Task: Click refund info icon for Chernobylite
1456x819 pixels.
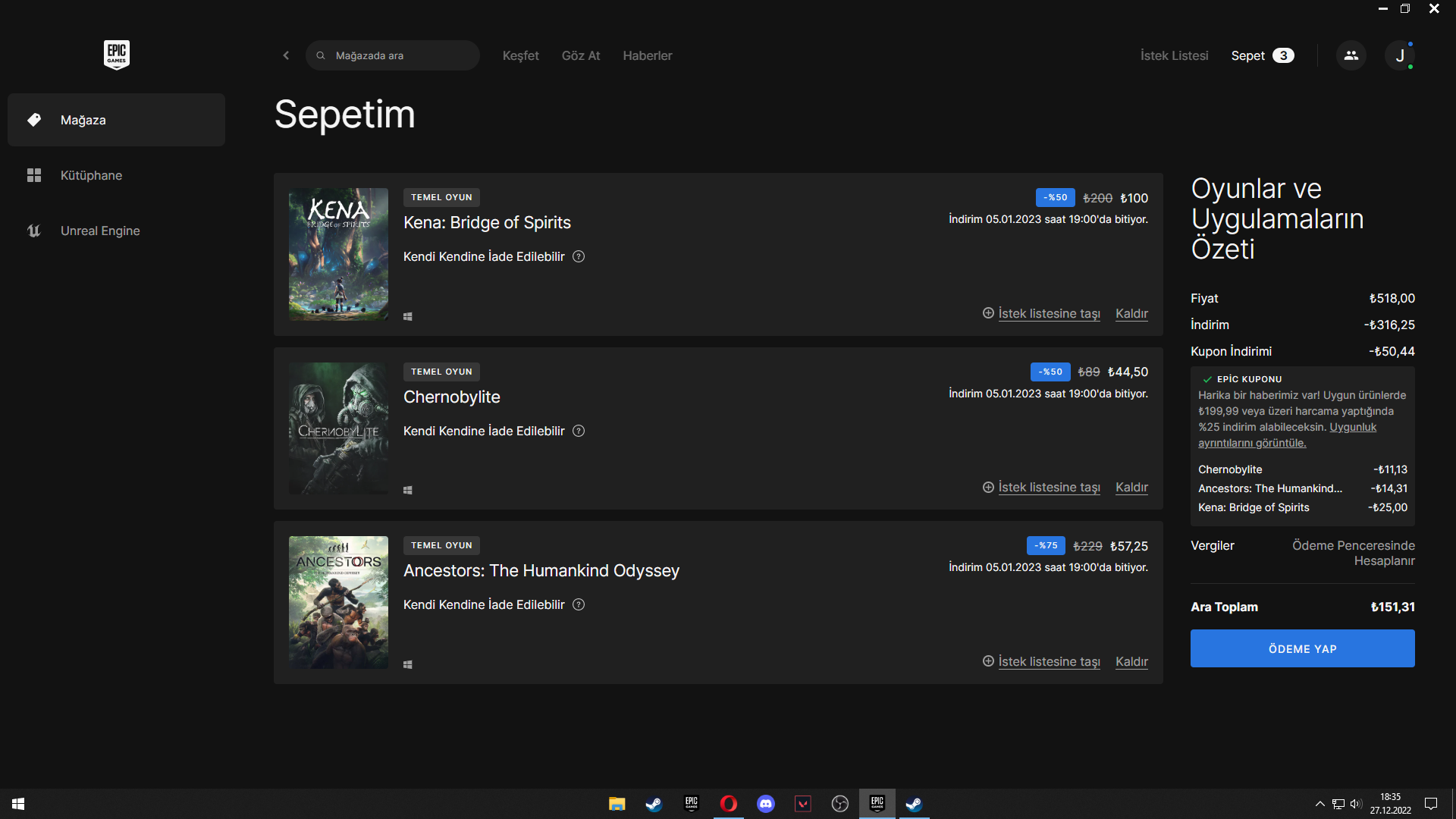Action: coord(579,431)
